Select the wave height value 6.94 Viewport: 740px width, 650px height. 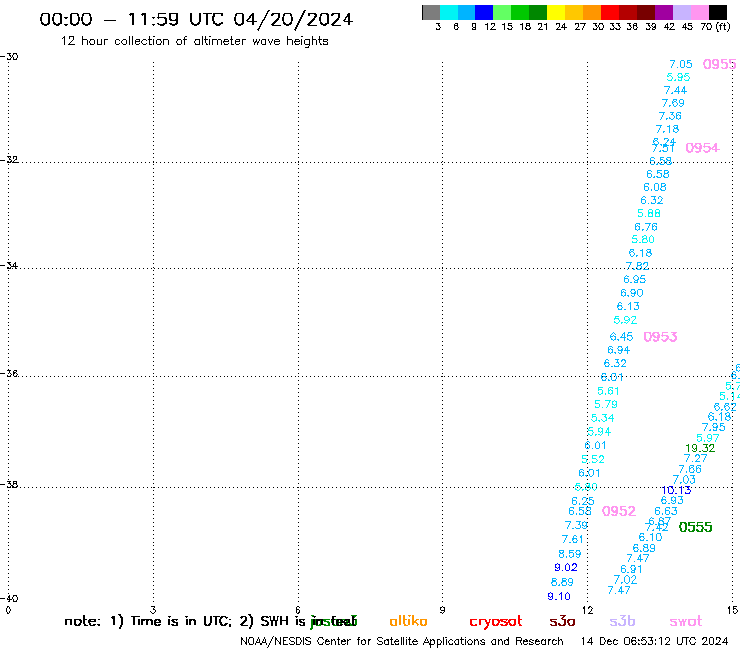point(619,350)
